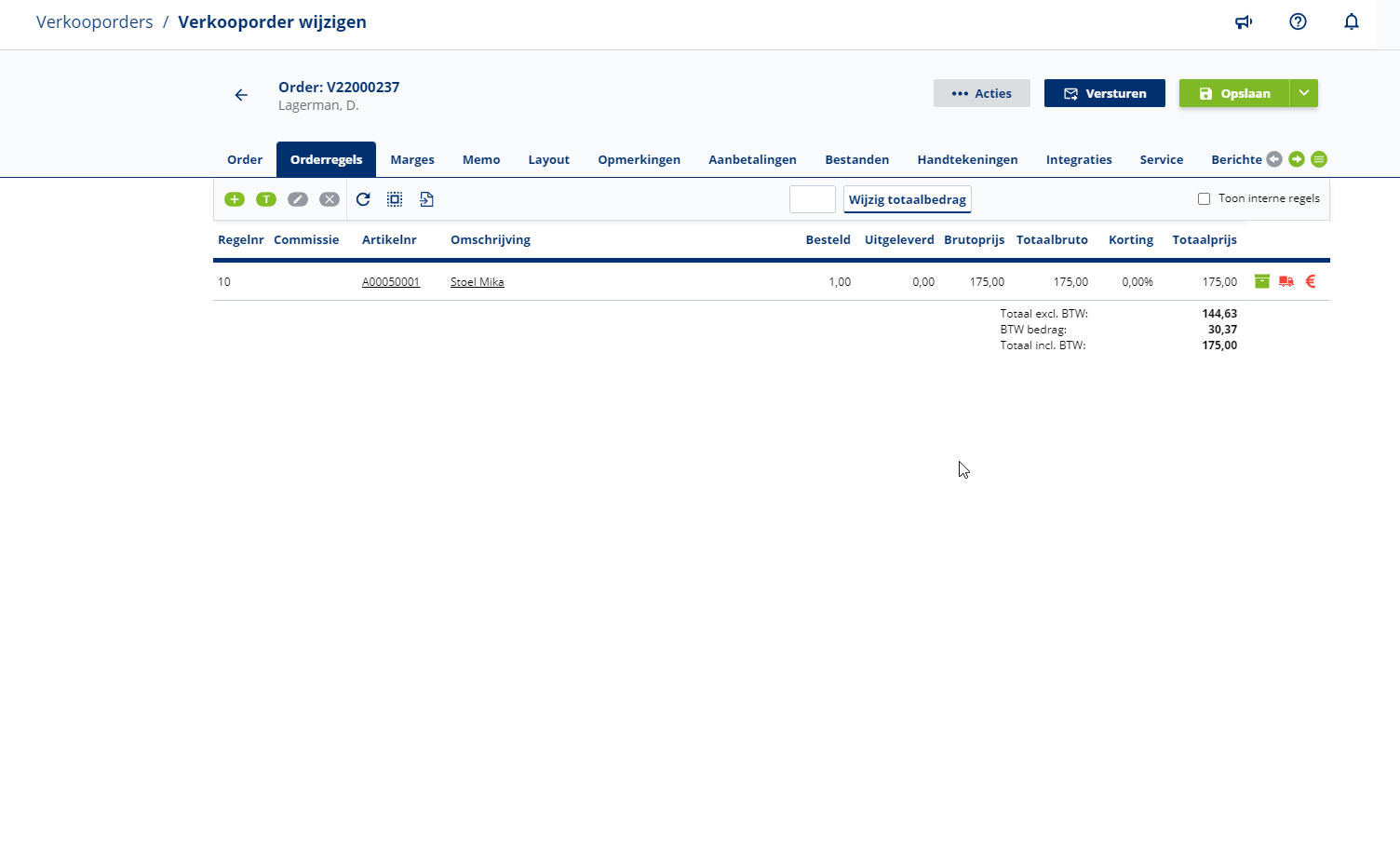Refresh the order lines list
This screenshot has height=853, width=1400.
pyautogui.click(x=363, y=199)
